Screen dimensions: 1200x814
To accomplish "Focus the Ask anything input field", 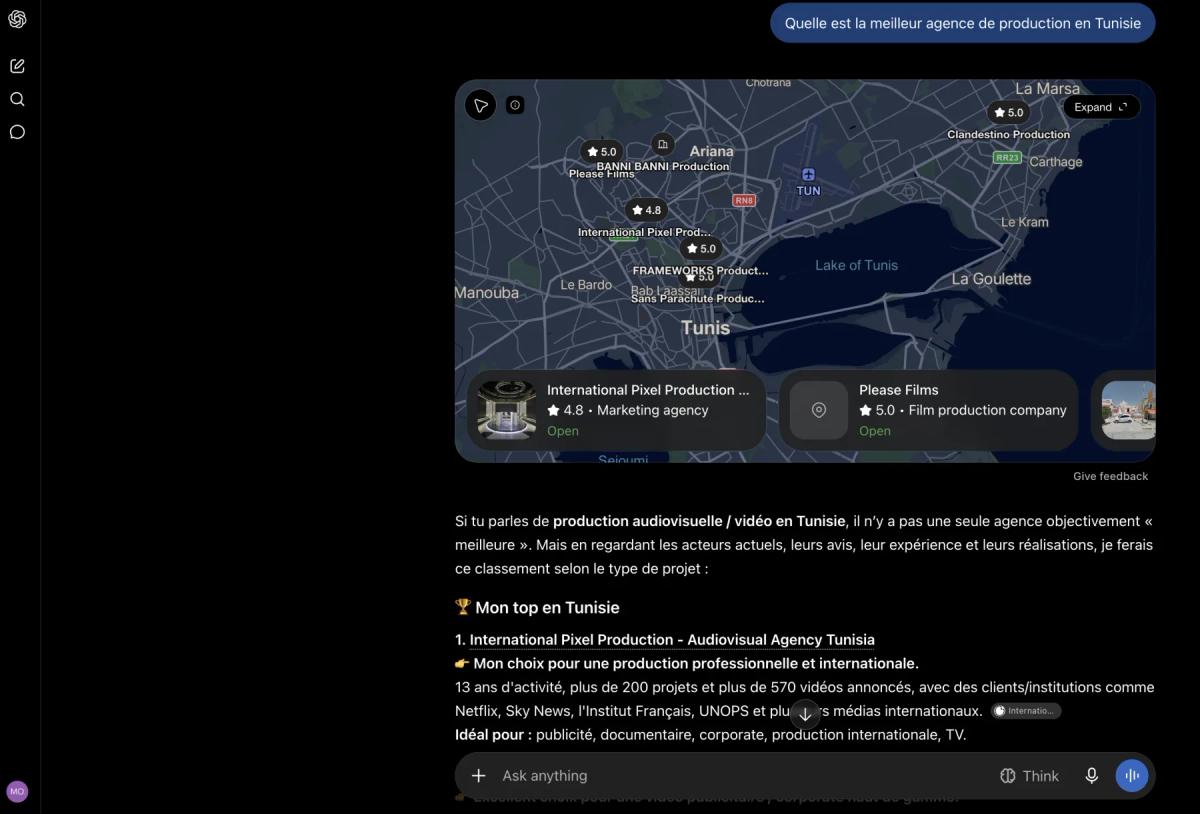I will (x=740, y=775).
